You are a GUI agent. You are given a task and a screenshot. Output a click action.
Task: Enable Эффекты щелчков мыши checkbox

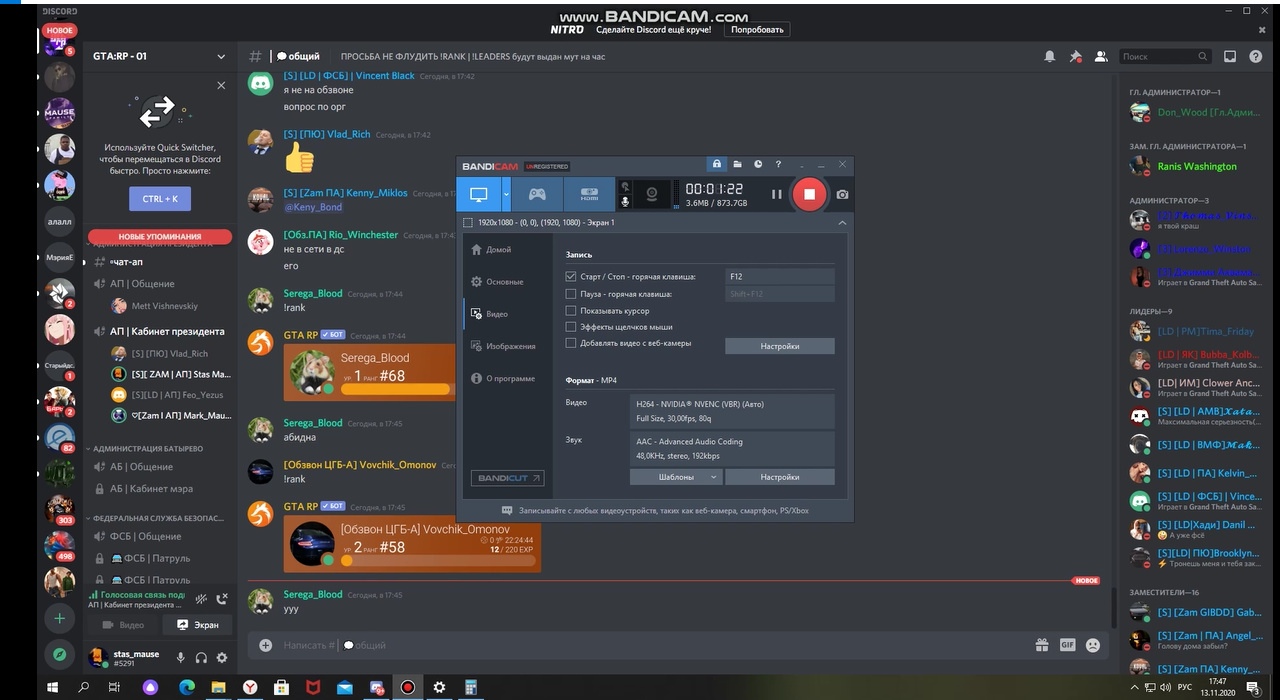coord(571,327)
